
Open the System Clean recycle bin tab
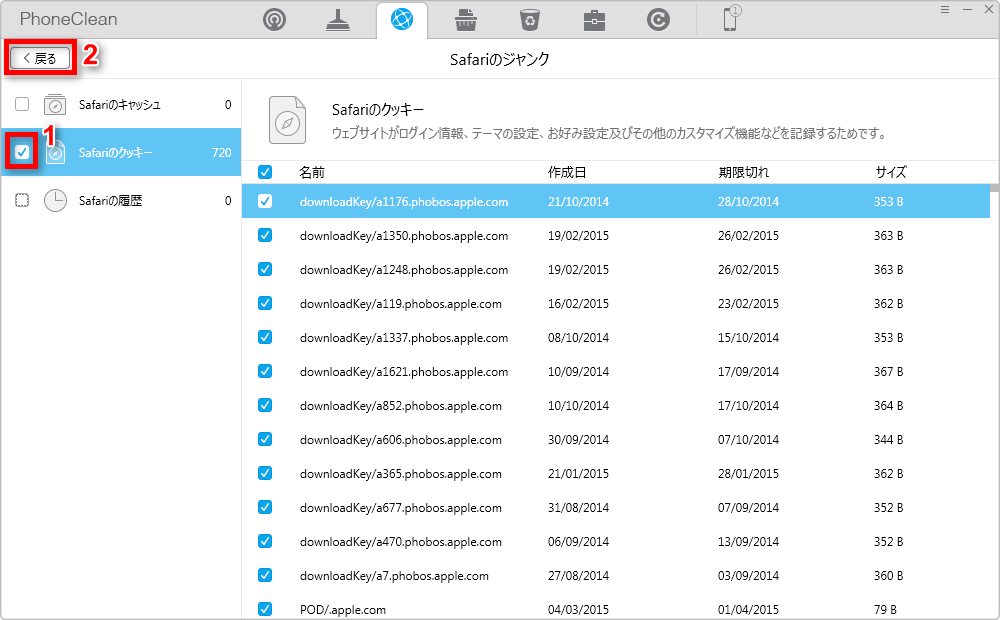529,20
